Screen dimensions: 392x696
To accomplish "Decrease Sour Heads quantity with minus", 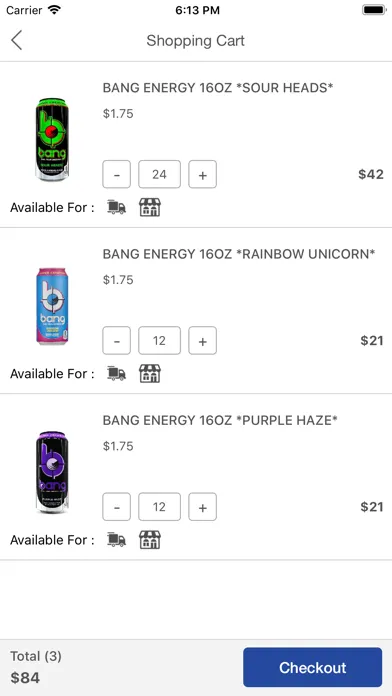I will [117, 174].
